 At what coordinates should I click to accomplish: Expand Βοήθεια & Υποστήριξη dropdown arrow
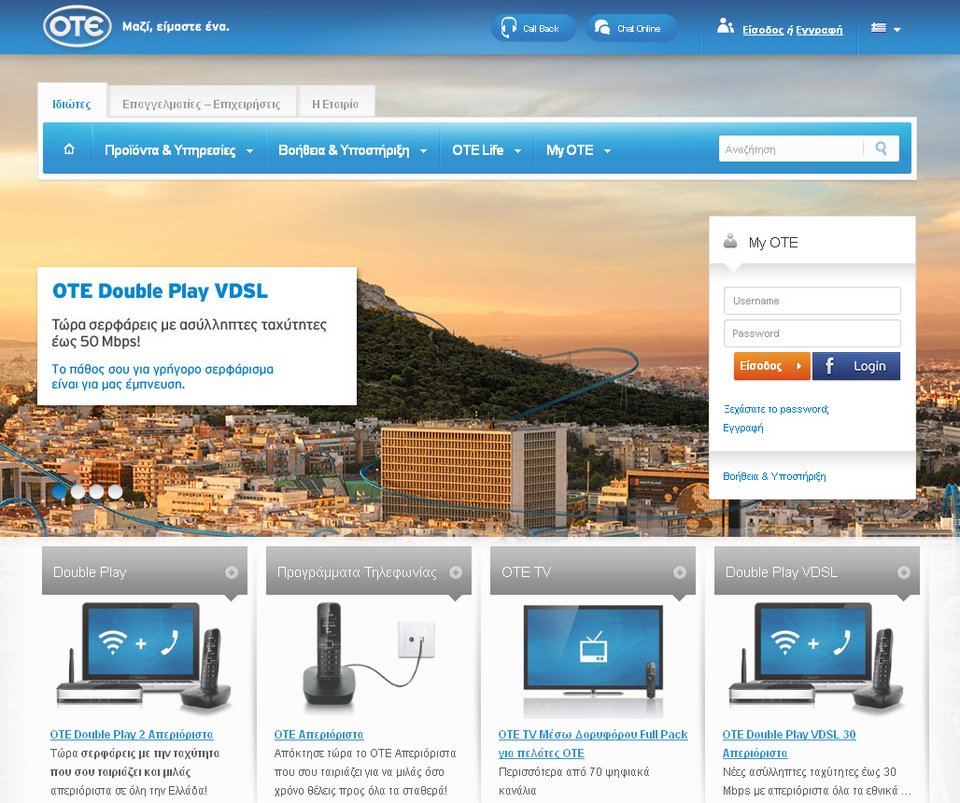(x=423, y=151)
